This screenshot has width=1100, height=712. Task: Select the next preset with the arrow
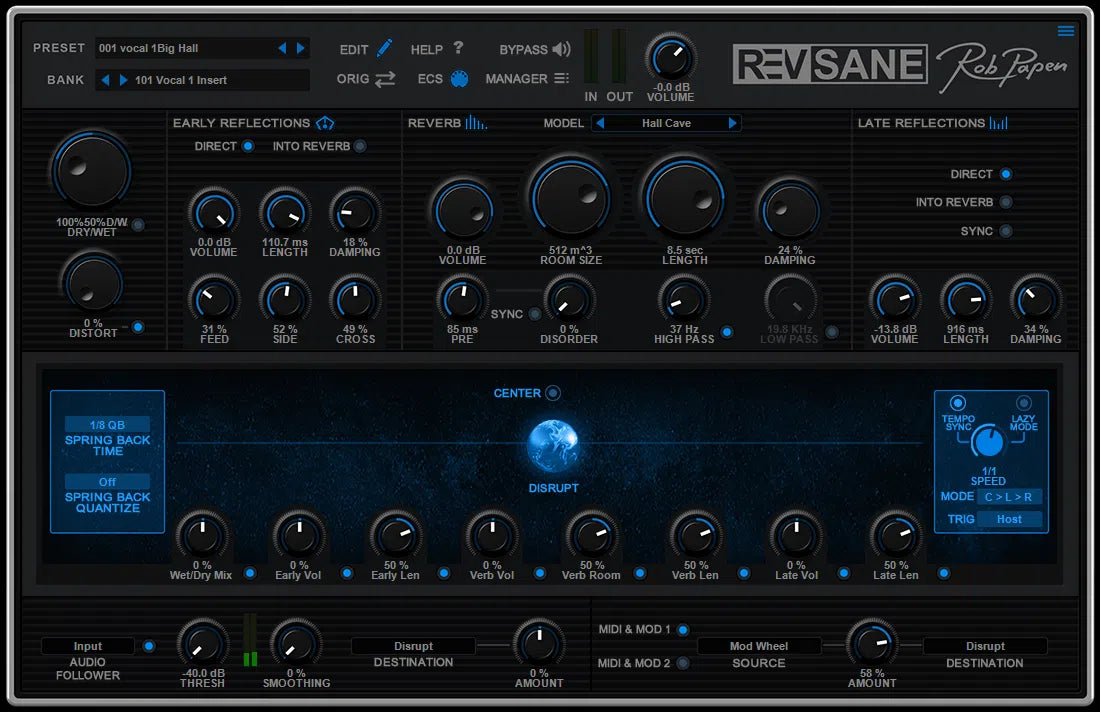coord(300,47)
